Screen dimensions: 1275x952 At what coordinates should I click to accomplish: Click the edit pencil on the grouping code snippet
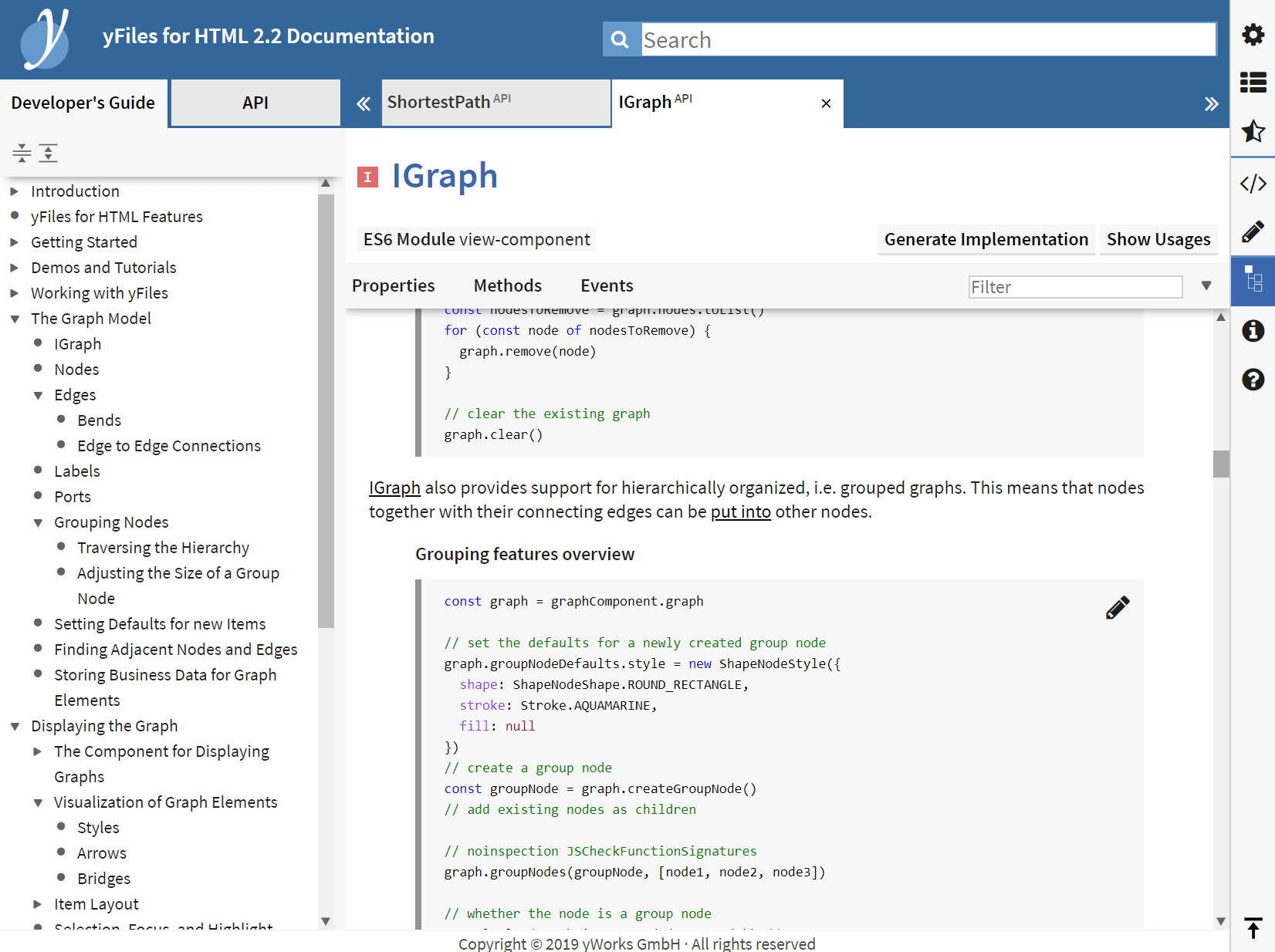point(1117,607)
